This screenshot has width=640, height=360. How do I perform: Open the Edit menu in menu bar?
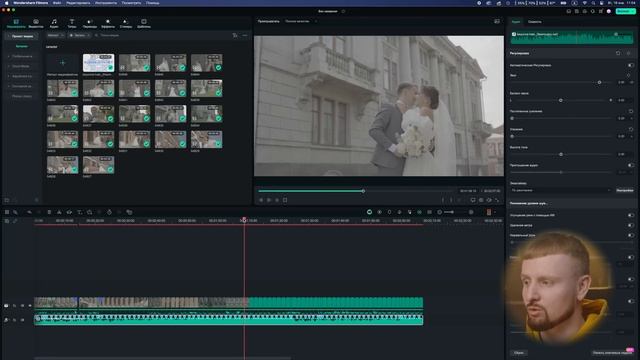[78, 3]
